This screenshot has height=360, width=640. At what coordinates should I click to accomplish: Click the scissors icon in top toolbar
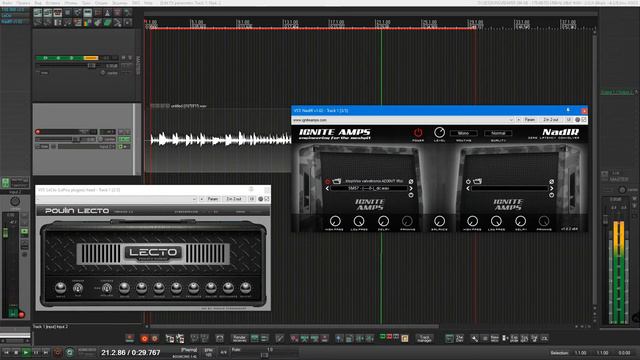[117, 23]
